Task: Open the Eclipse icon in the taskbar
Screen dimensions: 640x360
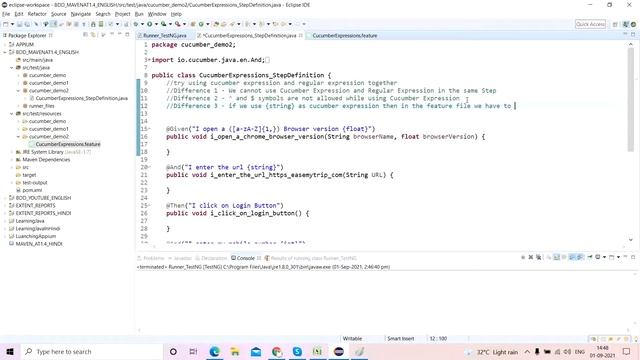Action: pyautogui.click(x=338, y=351)
